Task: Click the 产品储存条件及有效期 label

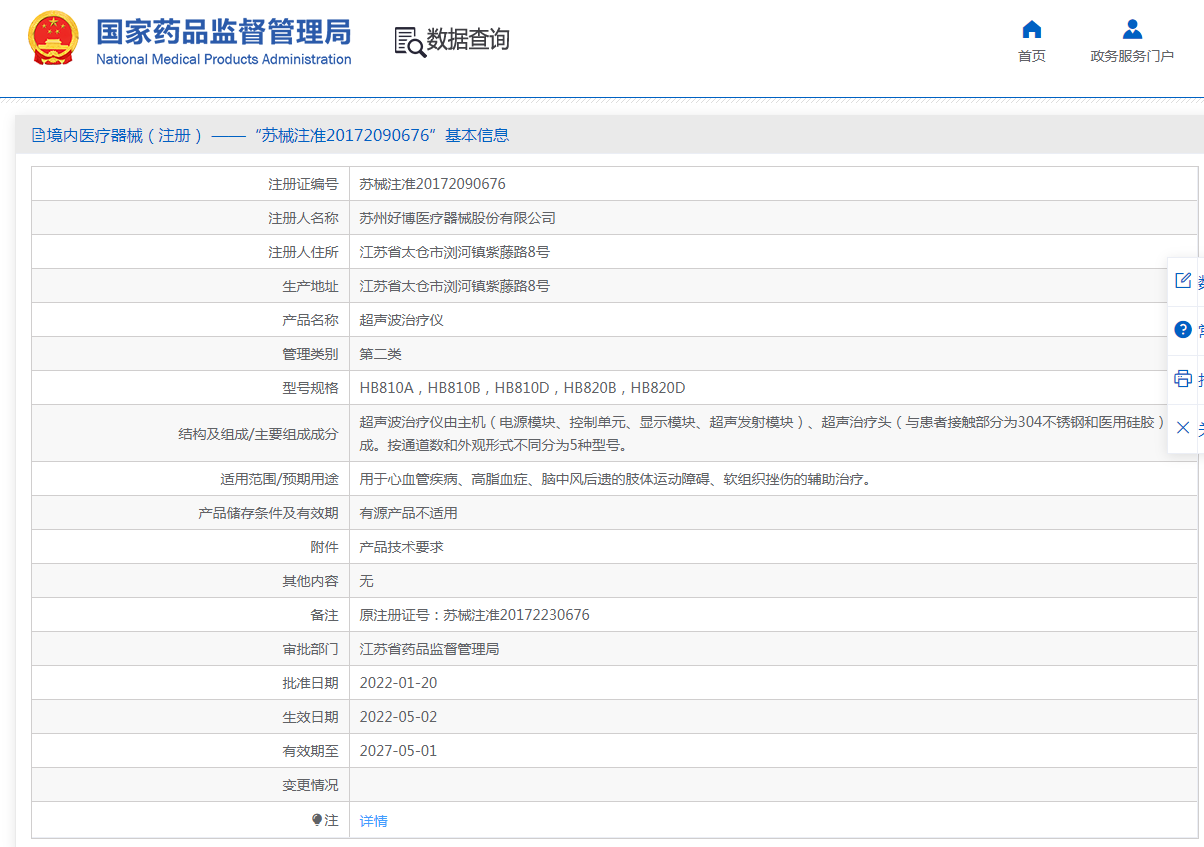Action: pyautogui.click(x=268, y=513)
